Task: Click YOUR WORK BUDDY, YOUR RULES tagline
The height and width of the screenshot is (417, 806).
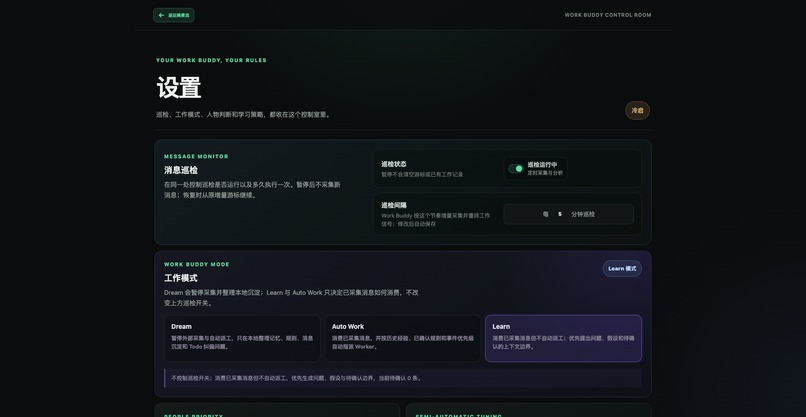Action: (211, 60)
